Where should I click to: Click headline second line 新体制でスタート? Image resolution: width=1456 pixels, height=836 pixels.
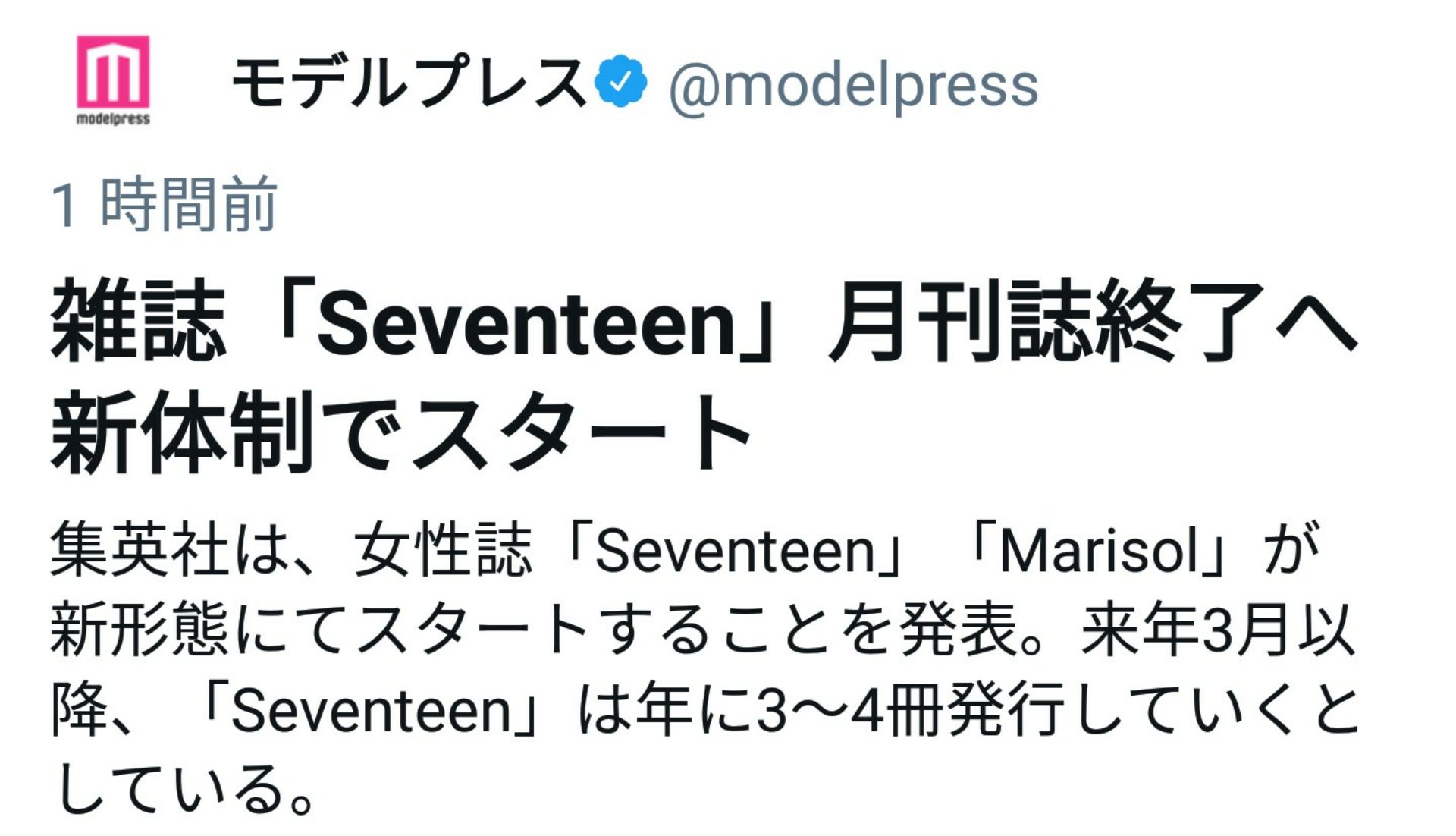(x=400, y=434)
